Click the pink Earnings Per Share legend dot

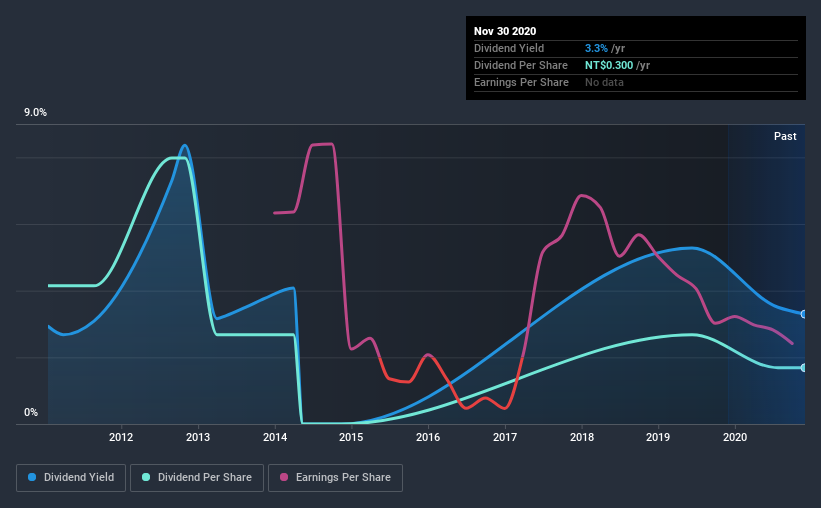[284, 477]
